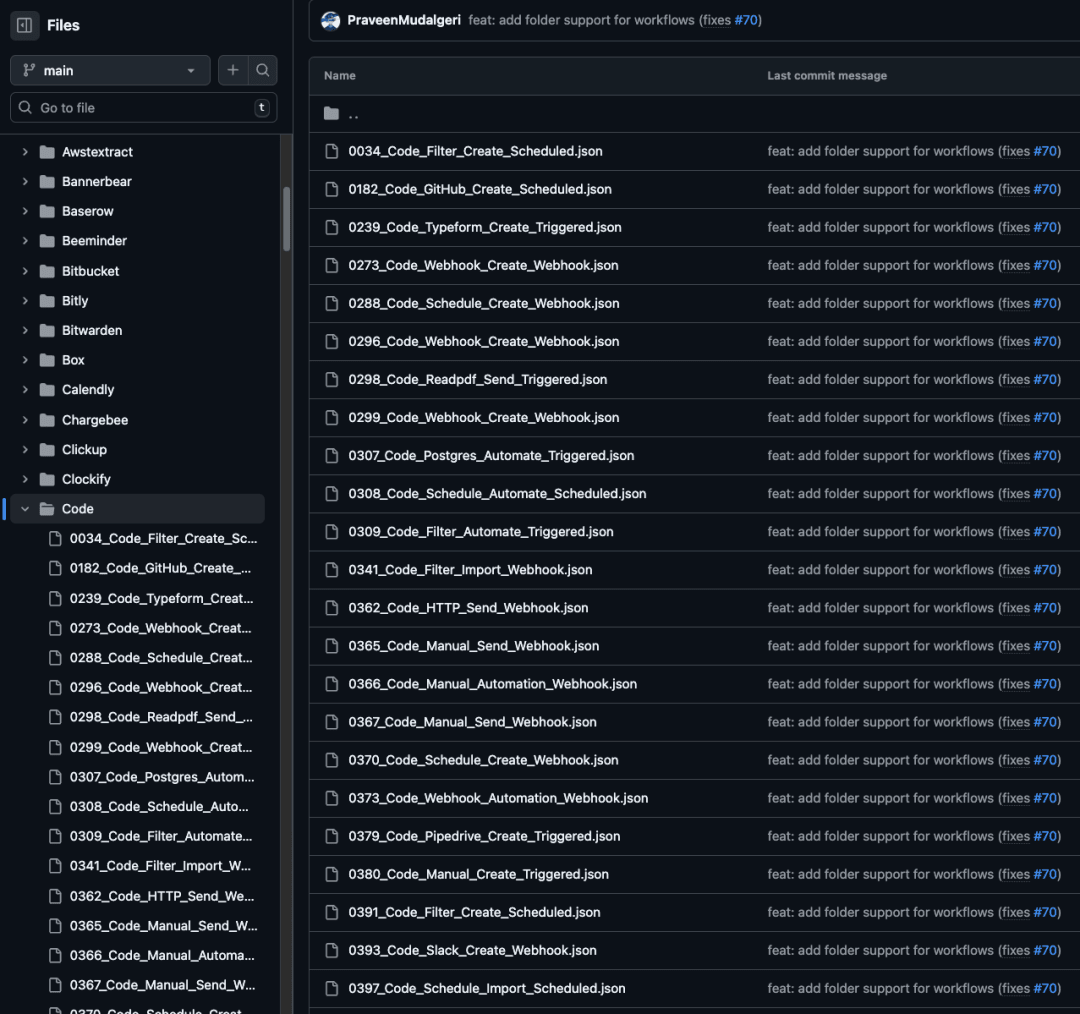Click file icon for 0365_Code_Manual_Send_Webhook.json
1080x1014 pixels.
[331, 645]
